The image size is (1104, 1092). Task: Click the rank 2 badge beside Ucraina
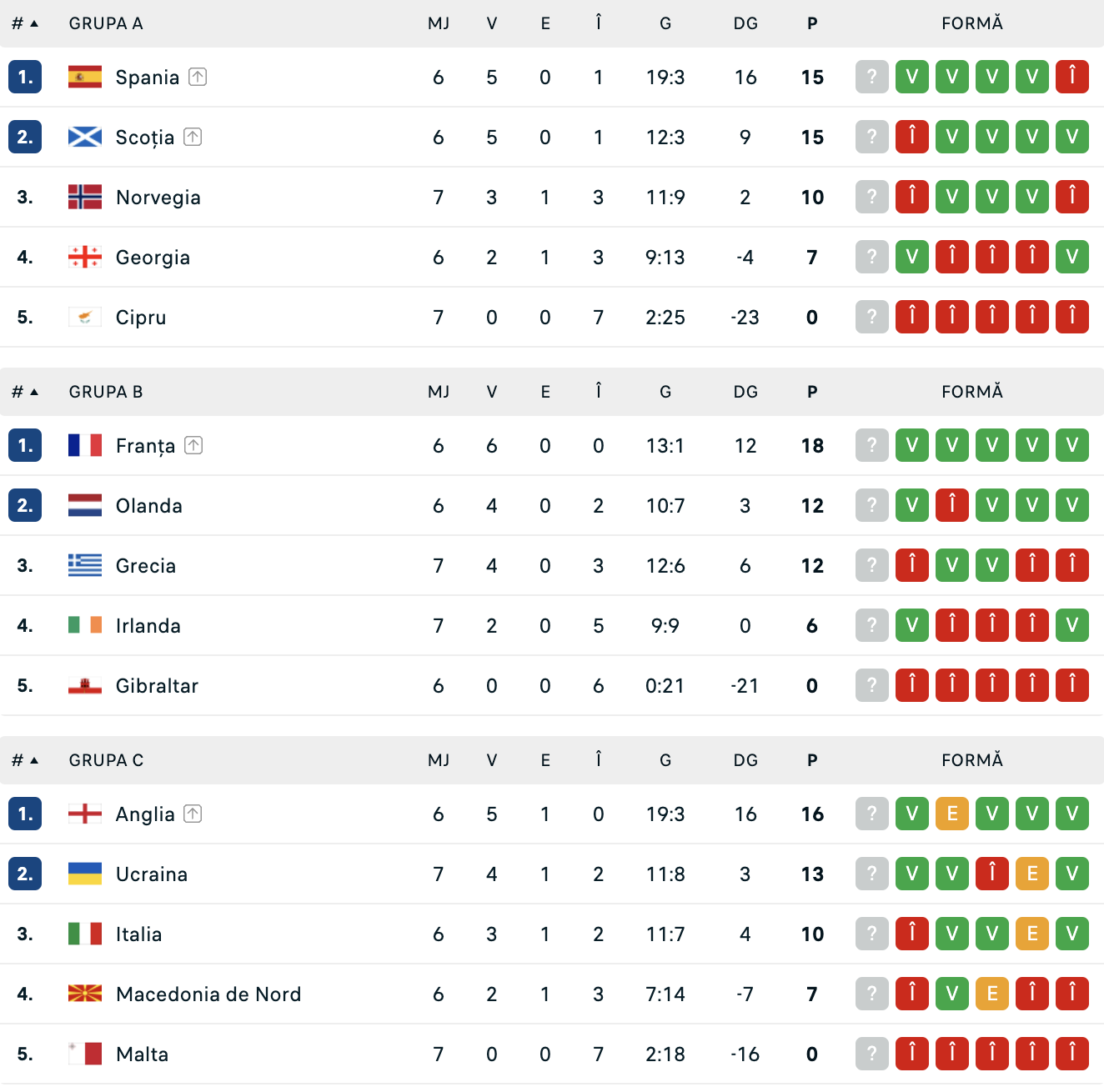click(x=25, y=874)
